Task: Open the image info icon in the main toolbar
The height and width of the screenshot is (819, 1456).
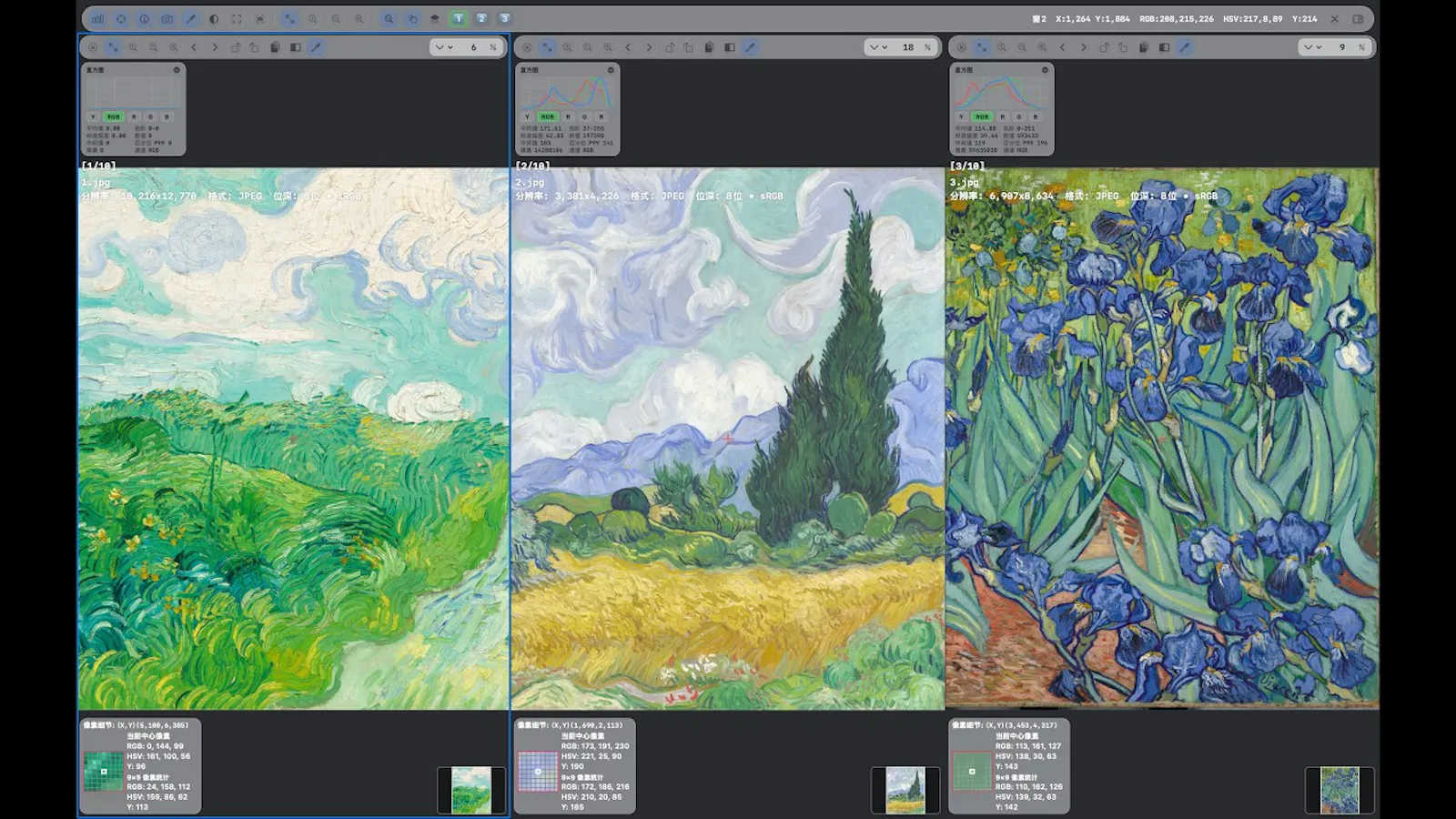Action: point(144,18)
